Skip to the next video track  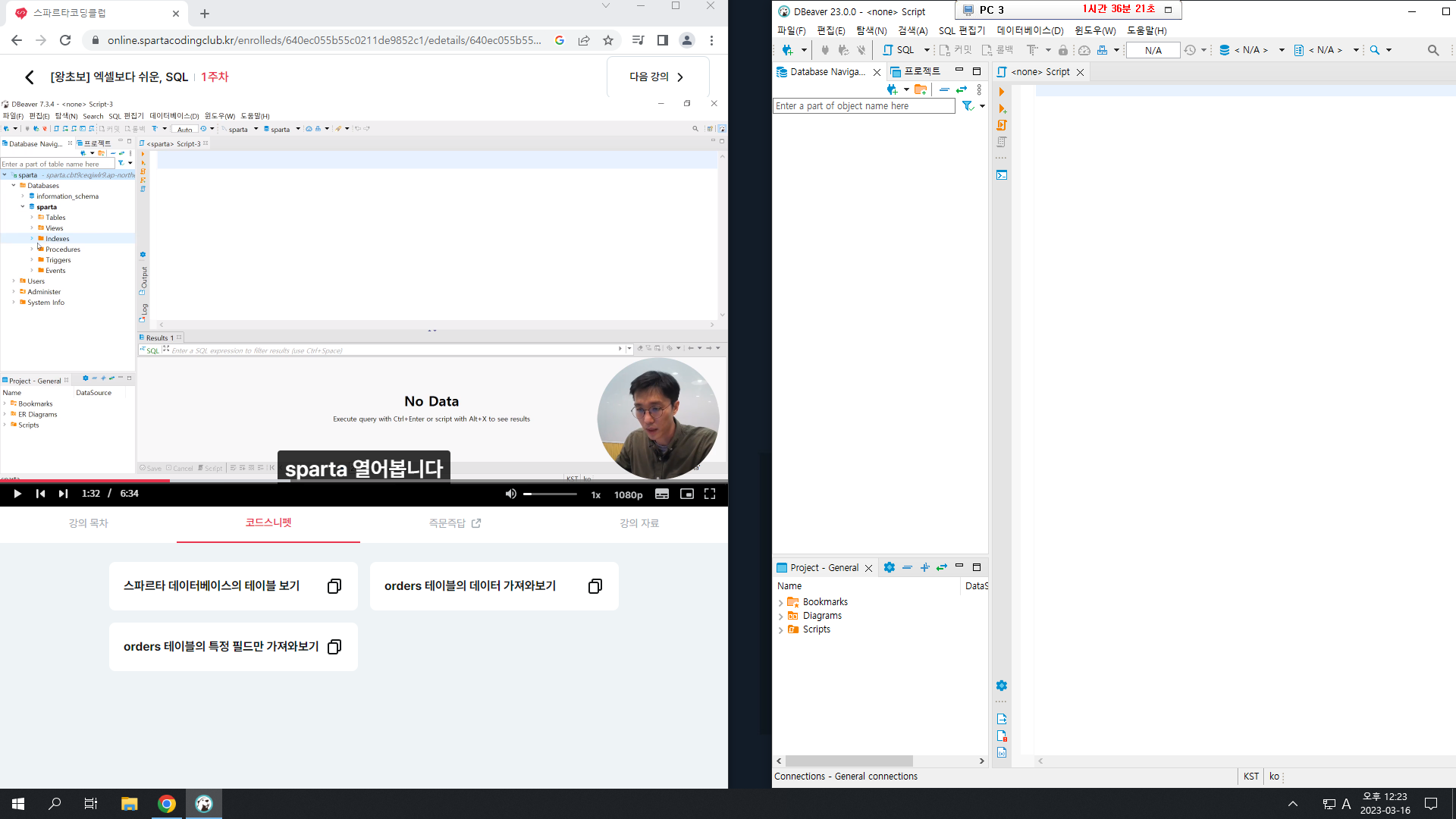[63, 494]
